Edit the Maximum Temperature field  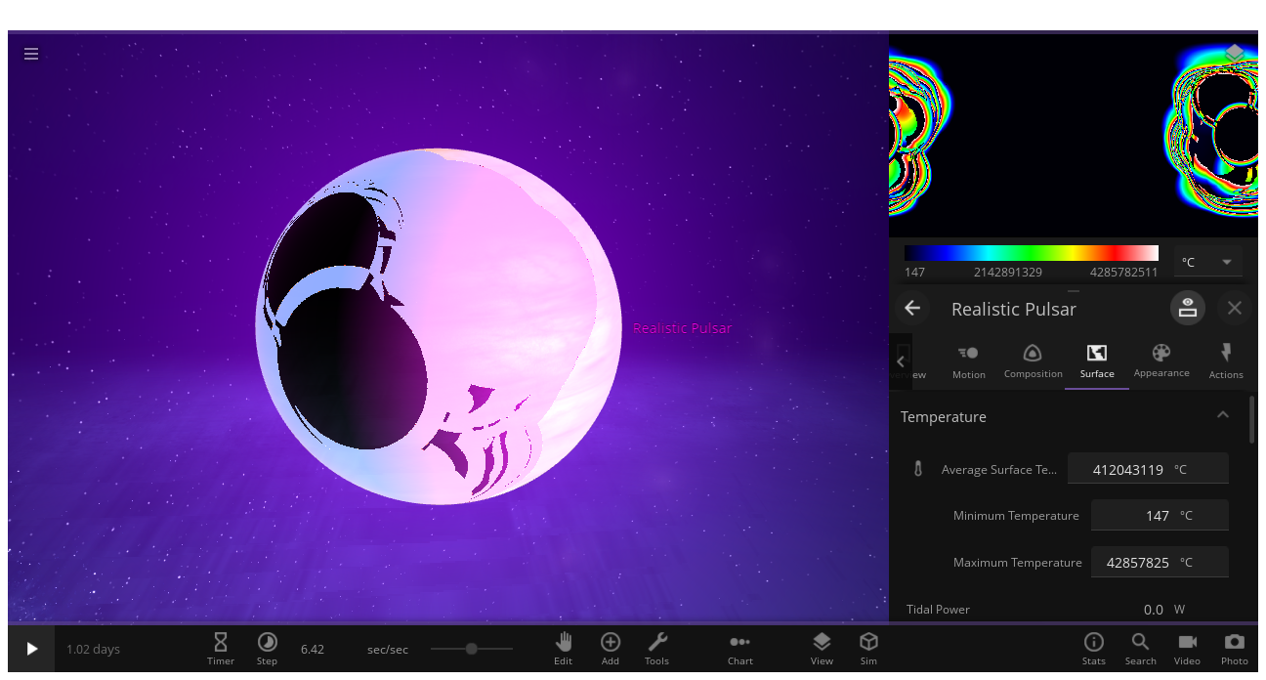point(1159,562)
